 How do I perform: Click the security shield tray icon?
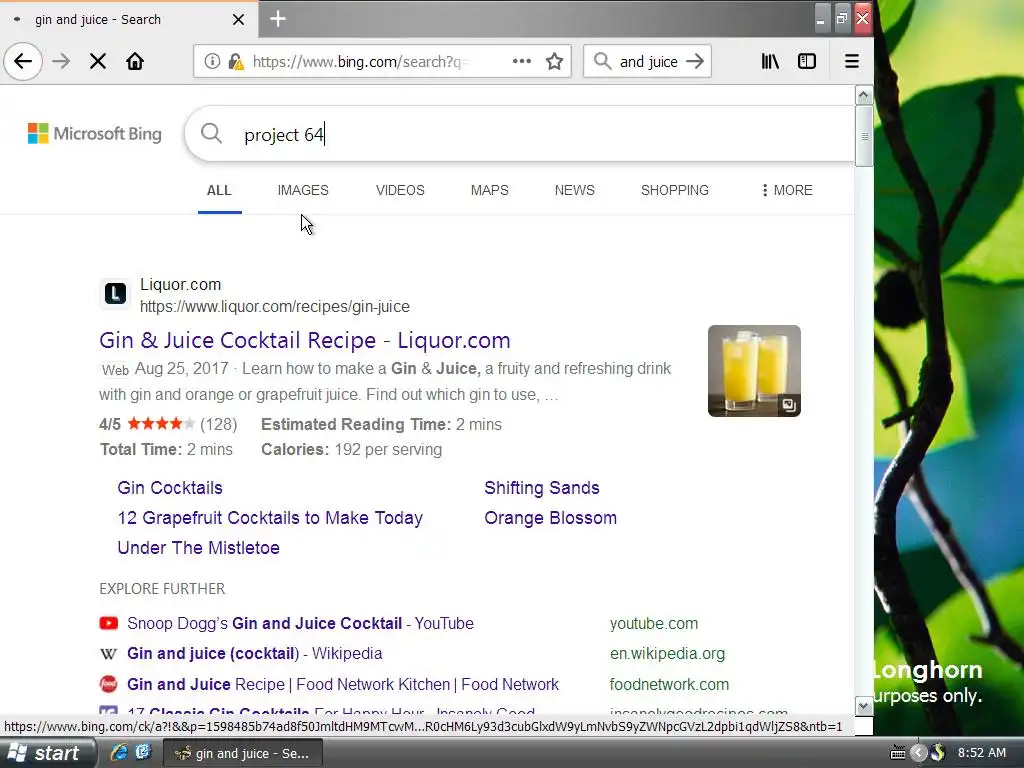(937, 753)
